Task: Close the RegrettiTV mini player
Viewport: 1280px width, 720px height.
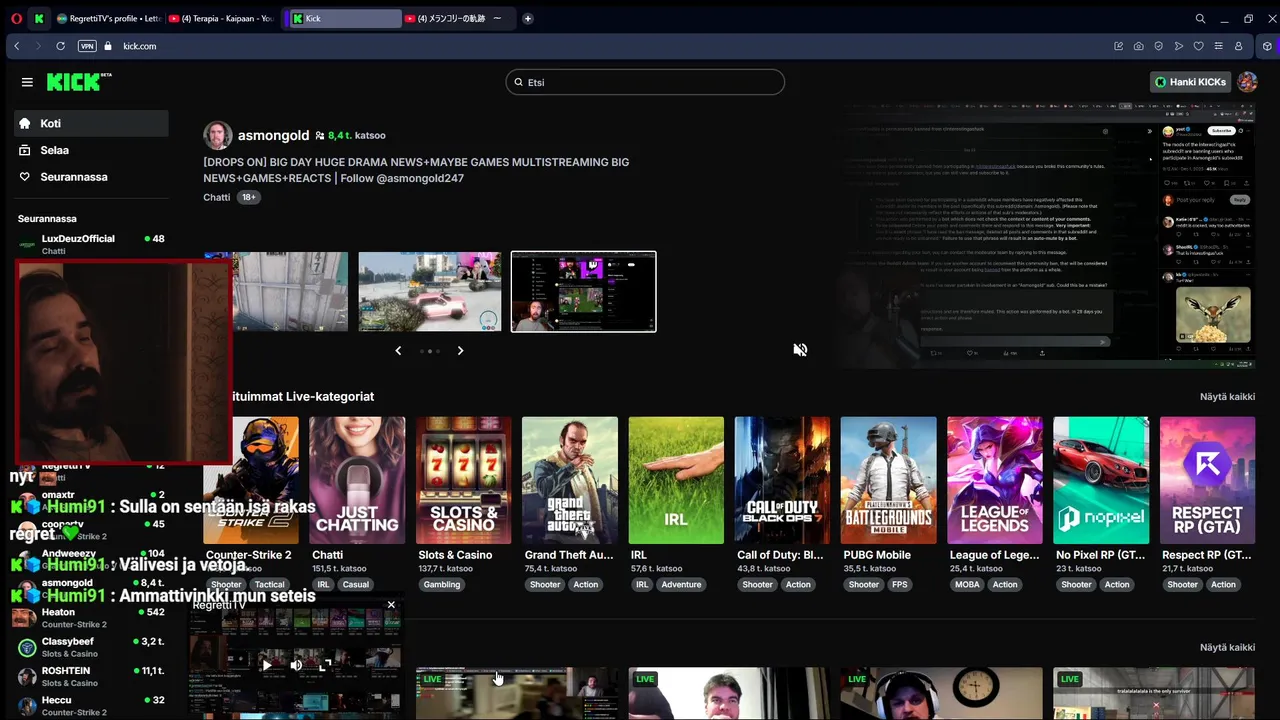Action: click(391, 605)
